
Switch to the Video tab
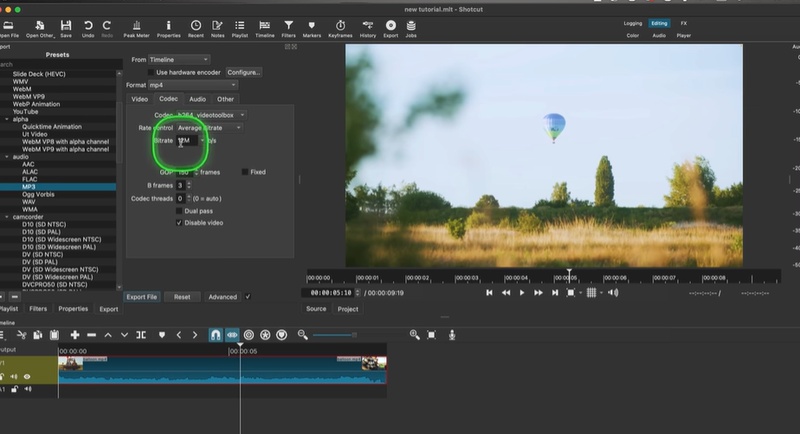tap(139, 99)
